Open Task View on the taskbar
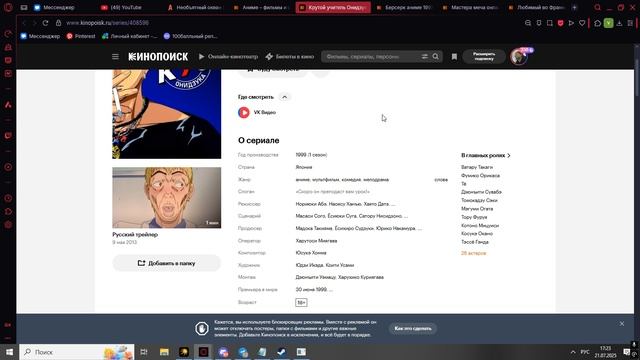Screen dimensions: 640x360 click(144, 352)
